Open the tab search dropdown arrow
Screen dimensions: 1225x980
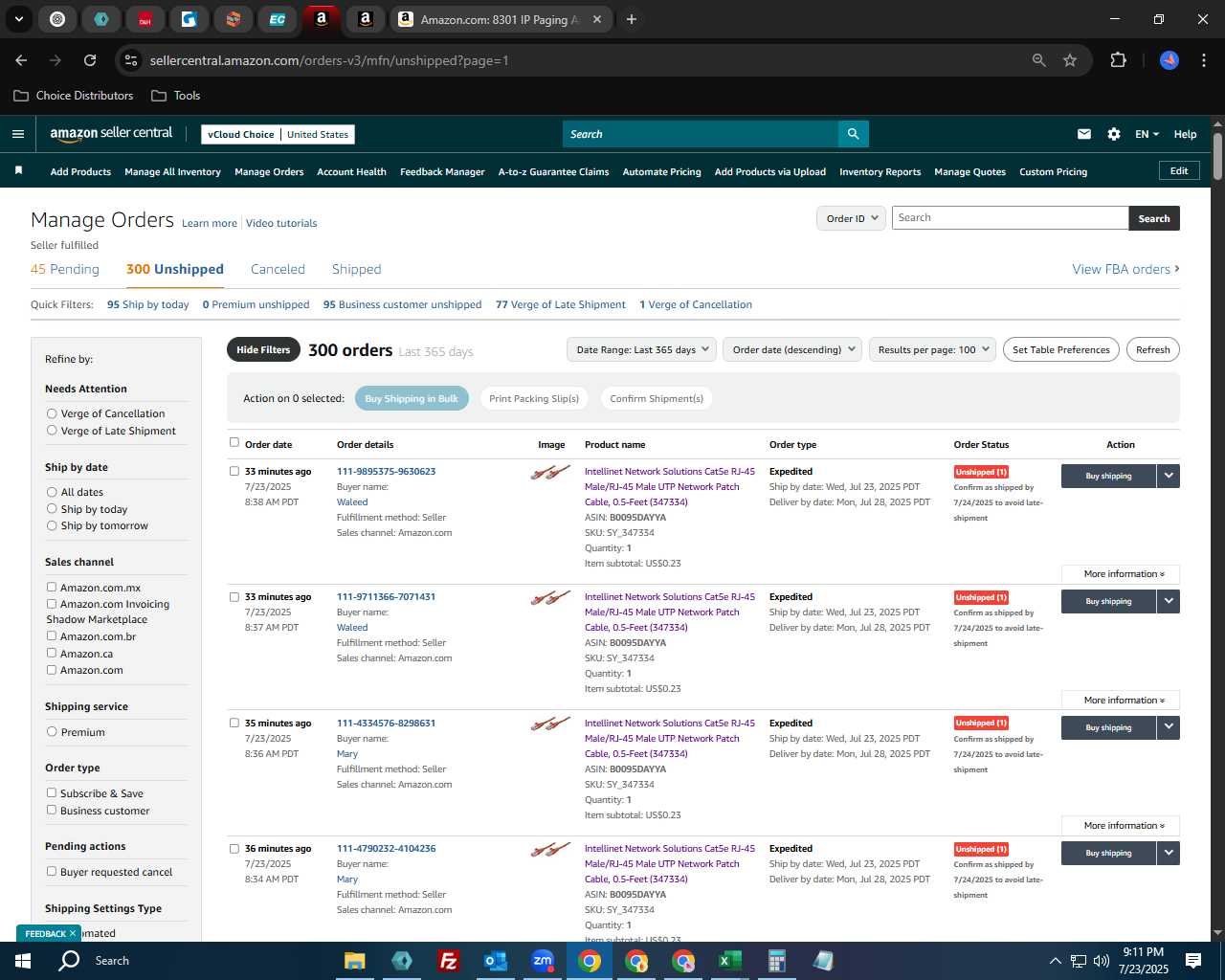[19, 19]
